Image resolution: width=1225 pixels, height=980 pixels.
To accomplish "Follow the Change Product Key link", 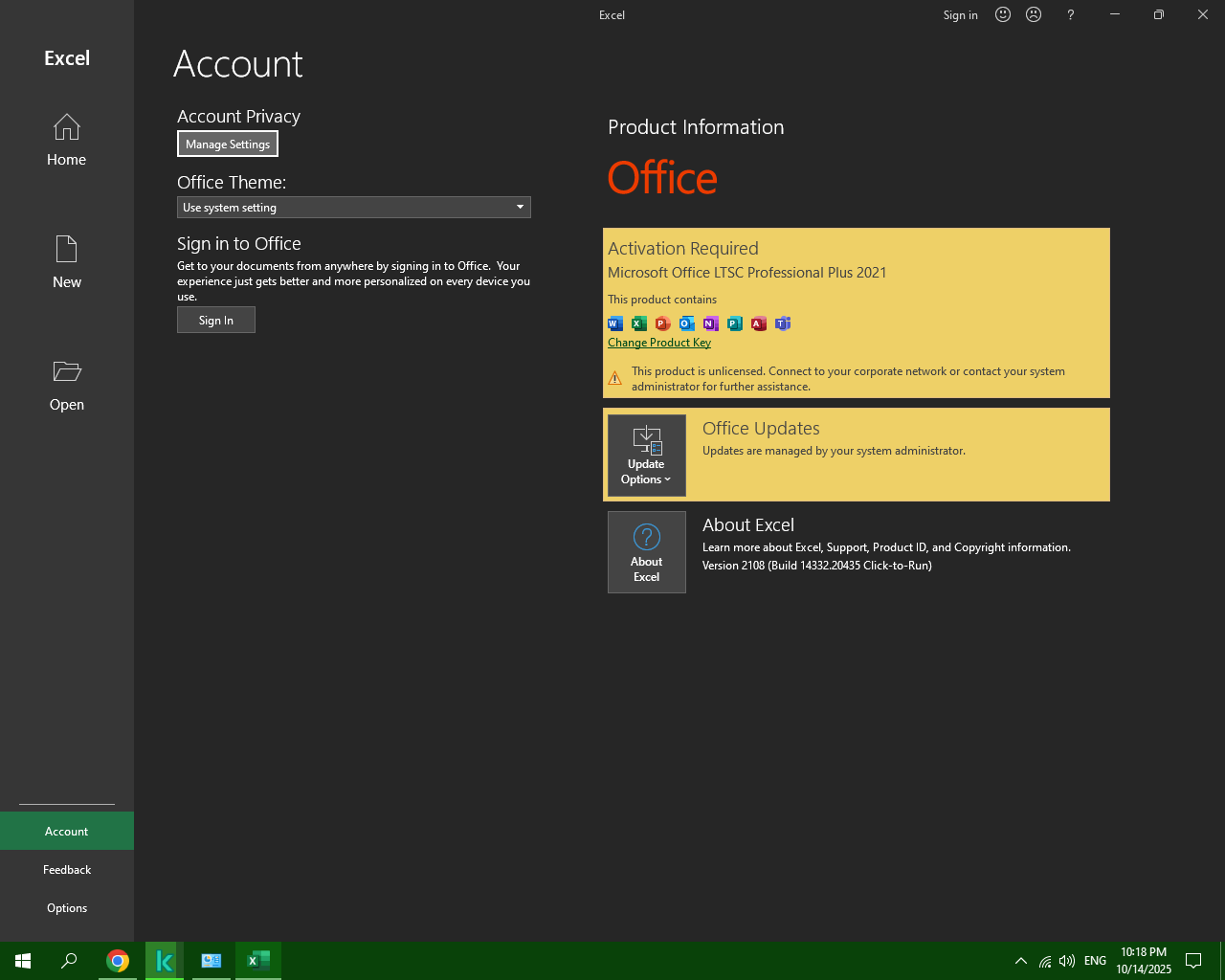I will click(x=659, y=343).
